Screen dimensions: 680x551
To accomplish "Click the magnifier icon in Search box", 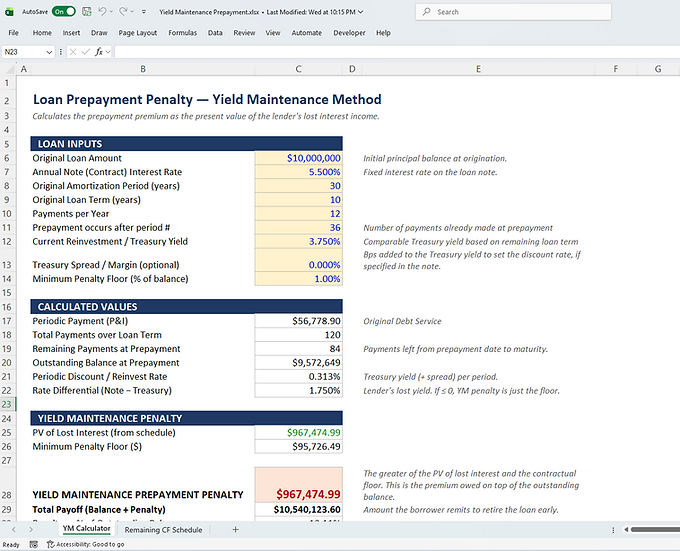I will coord(427,12).
